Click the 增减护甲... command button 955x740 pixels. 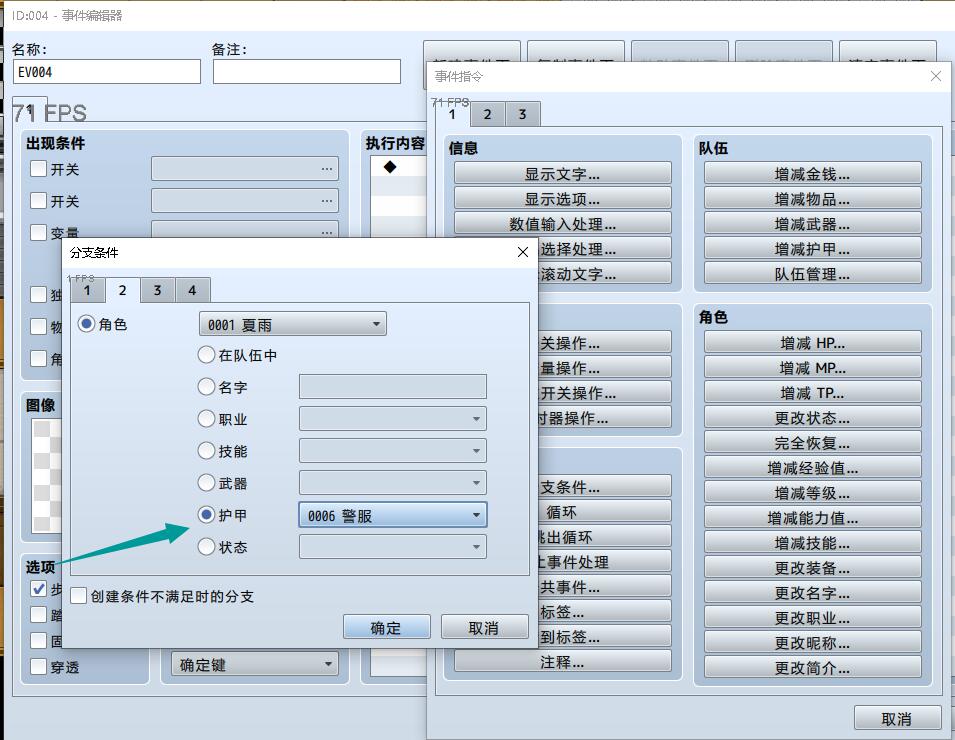812,248
